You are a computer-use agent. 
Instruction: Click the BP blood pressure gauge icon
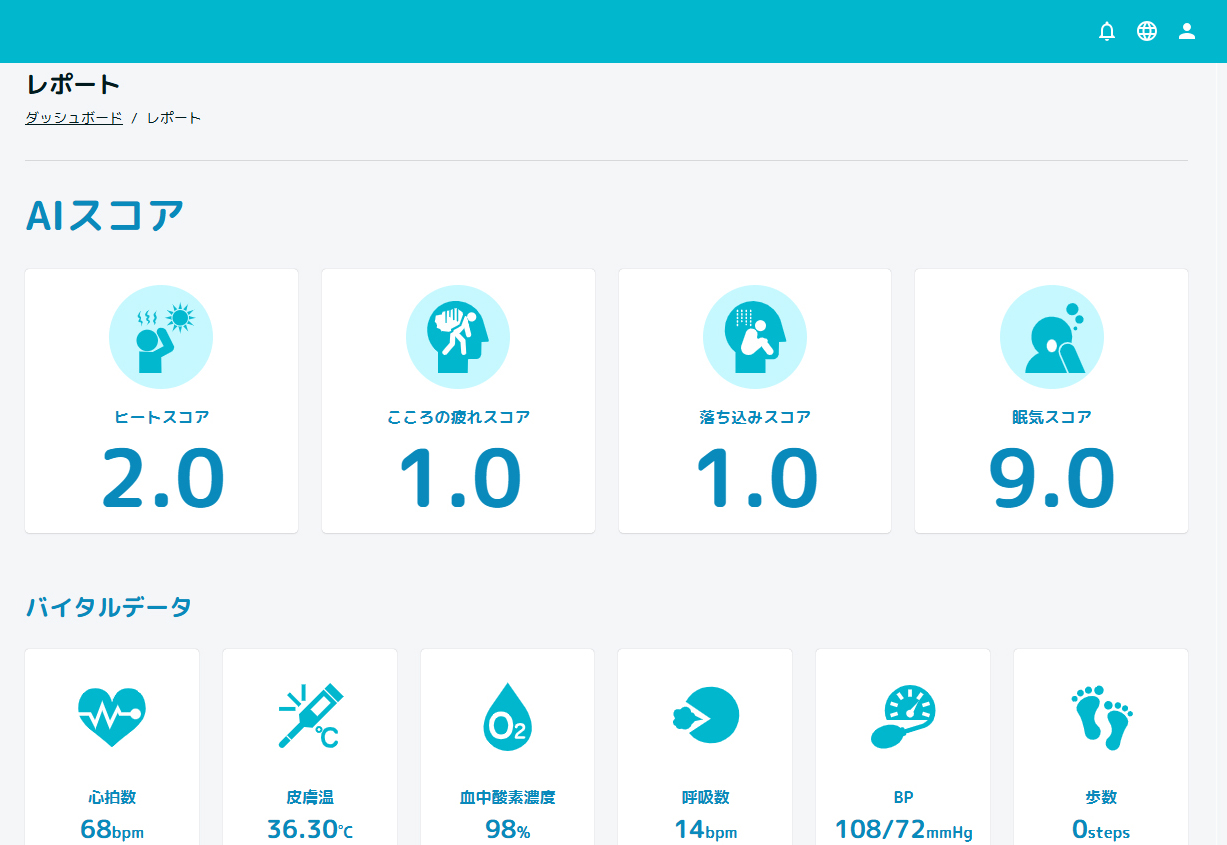903,716
